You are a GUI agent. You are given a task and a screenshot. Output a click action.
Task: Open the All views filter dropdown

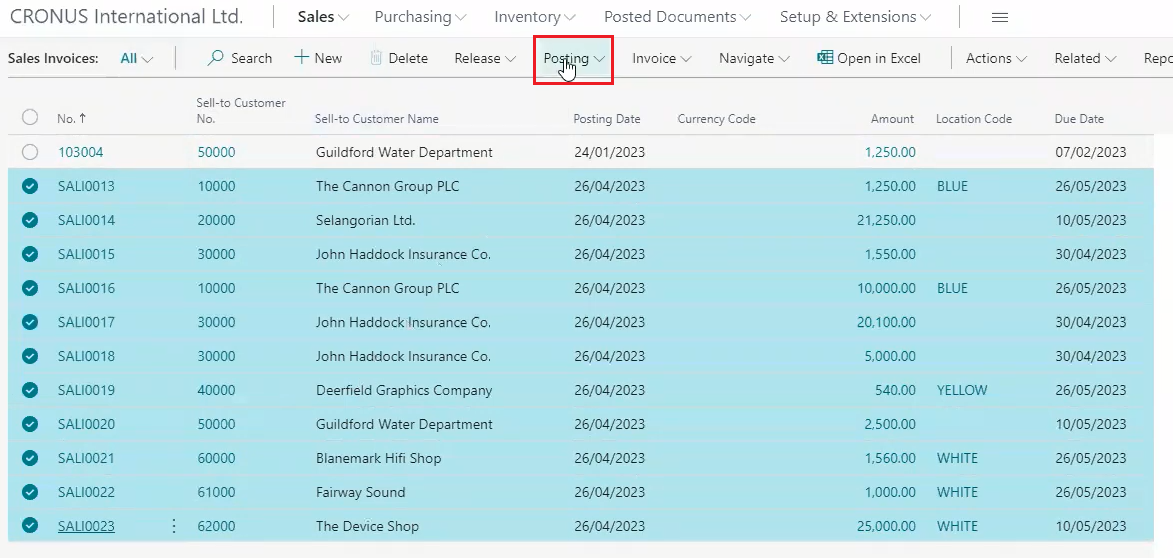[136, 58]
